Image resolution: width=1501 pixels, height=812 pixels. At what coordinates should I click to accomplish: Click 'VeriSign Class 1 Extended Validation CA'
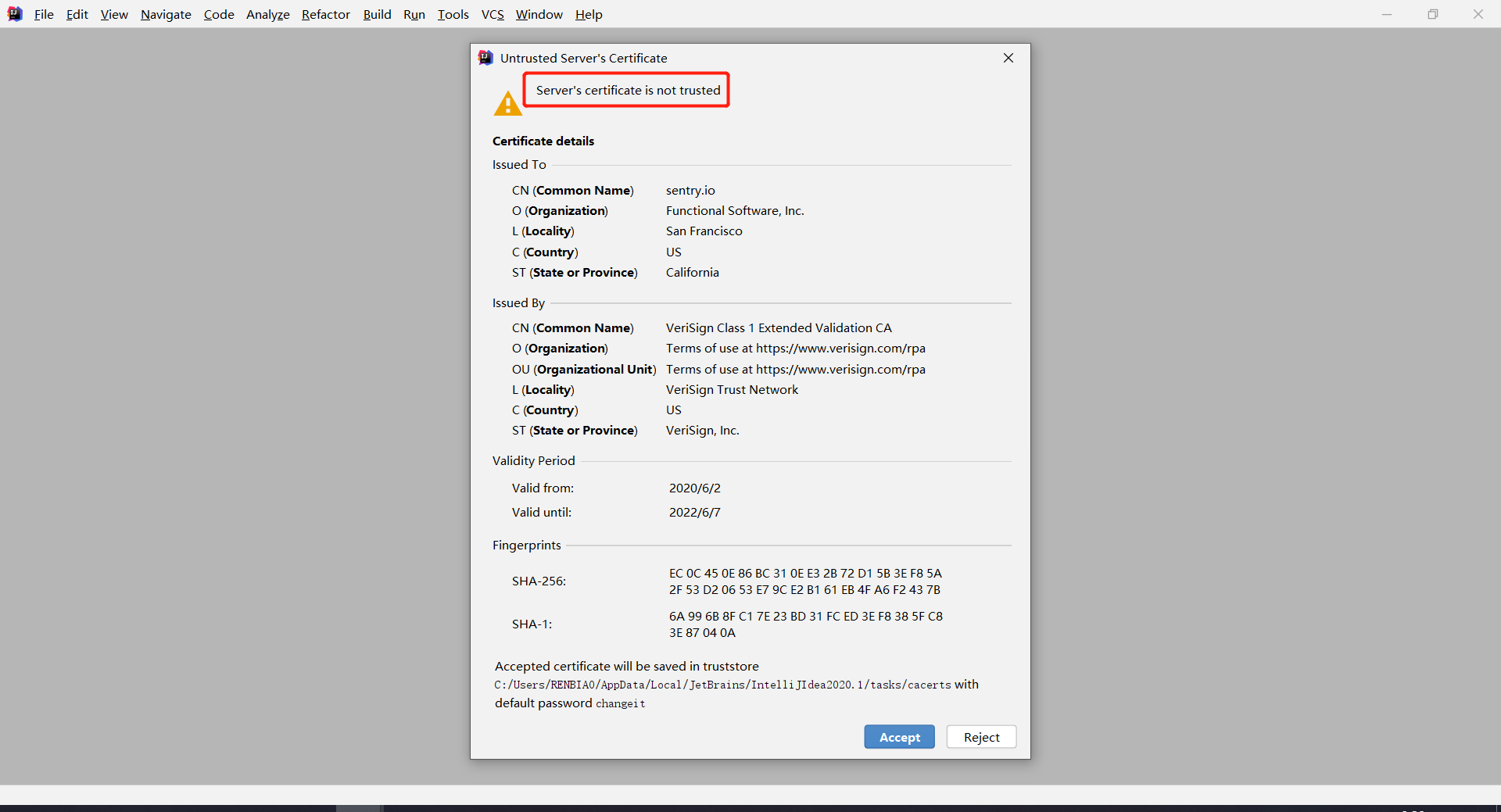(x=779, y=327)
